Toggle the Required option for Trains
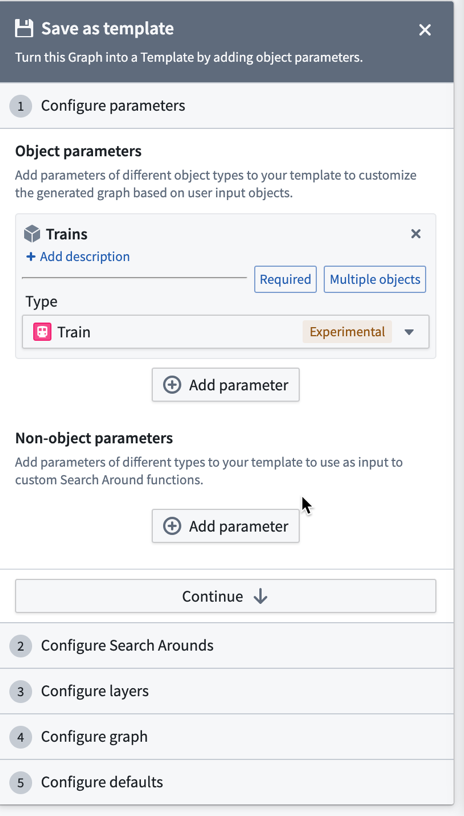The image size is (464, 816). click(285, 279)
